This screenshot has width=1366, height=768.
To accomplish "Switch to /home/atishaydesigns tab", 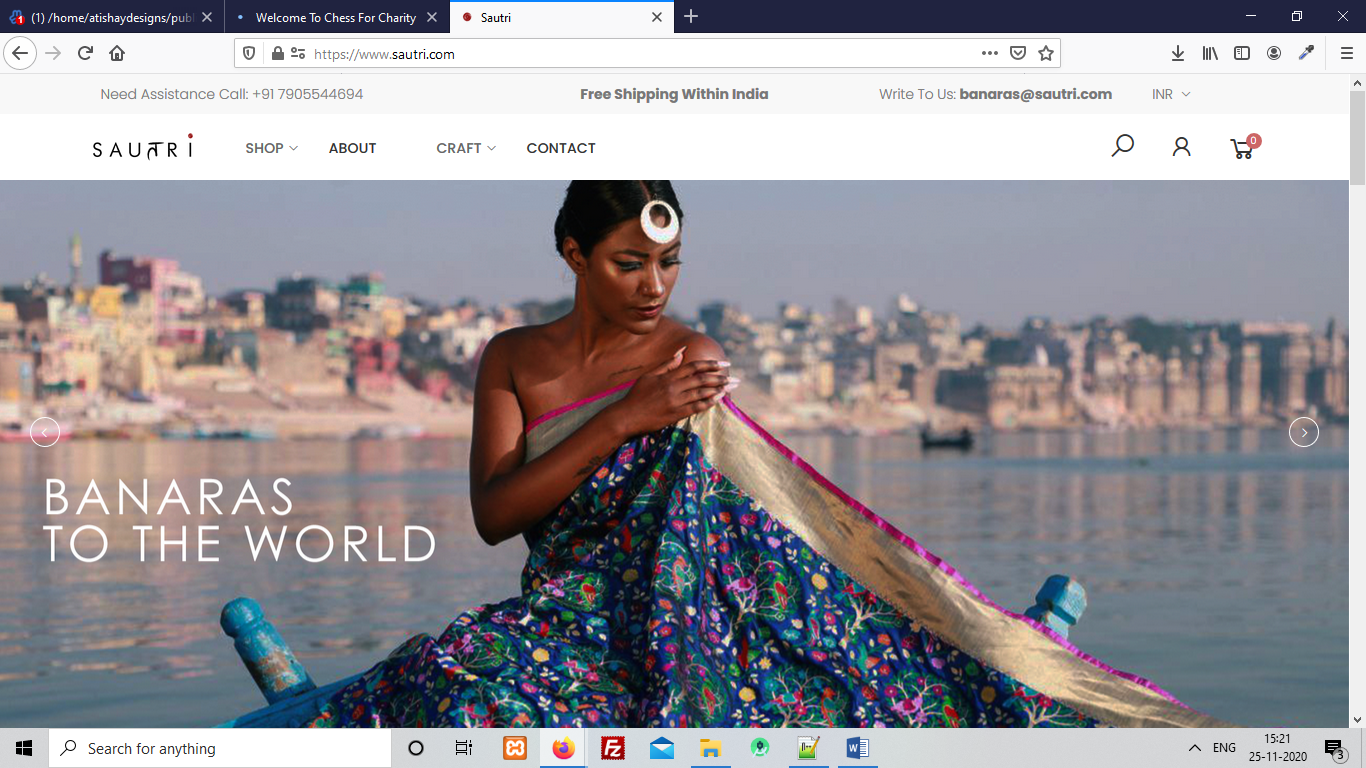I will coord(110,17).
